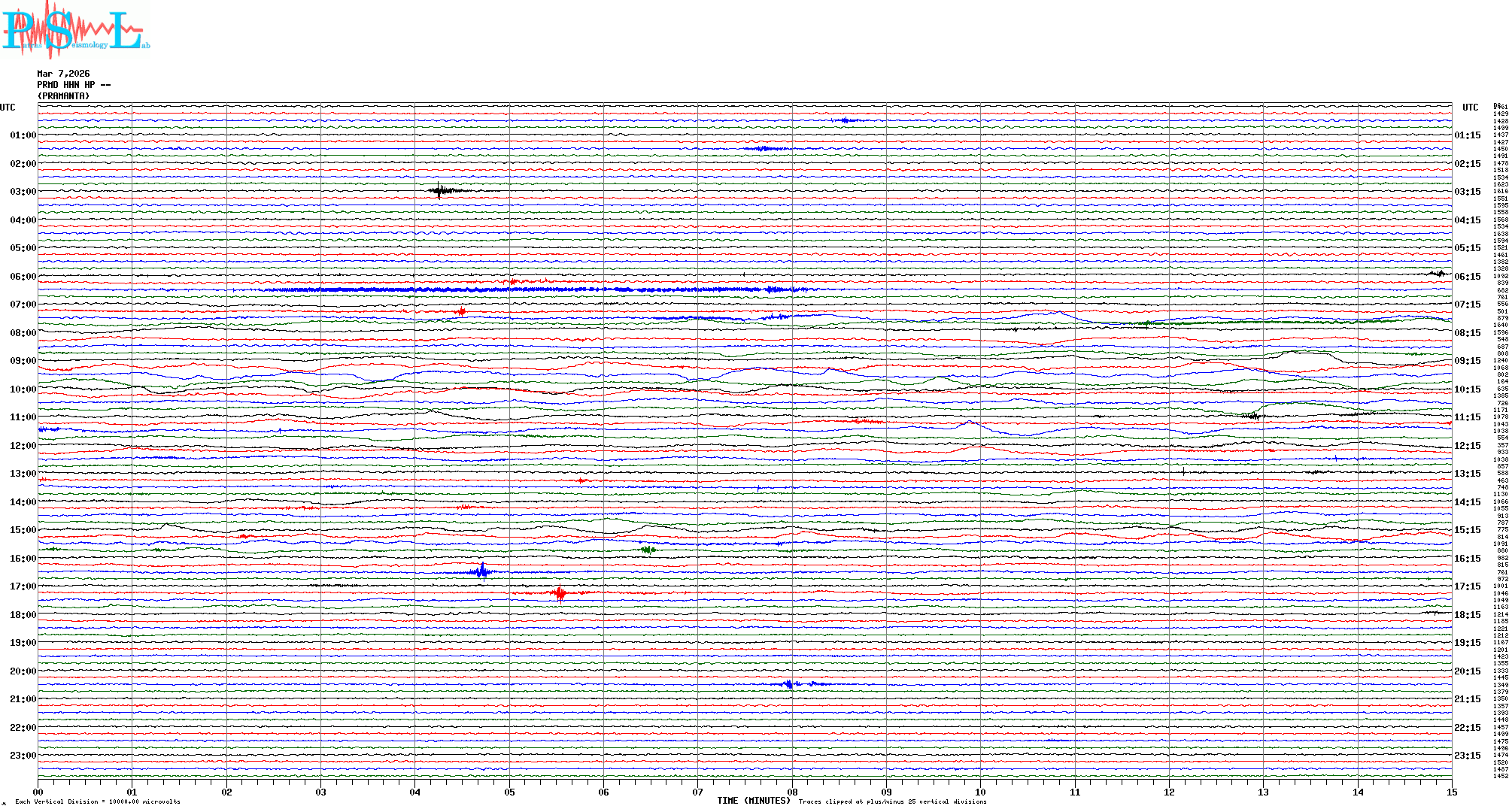Click the Mar 7,2026 date text
1512x812 pixels.
(63, 74)
